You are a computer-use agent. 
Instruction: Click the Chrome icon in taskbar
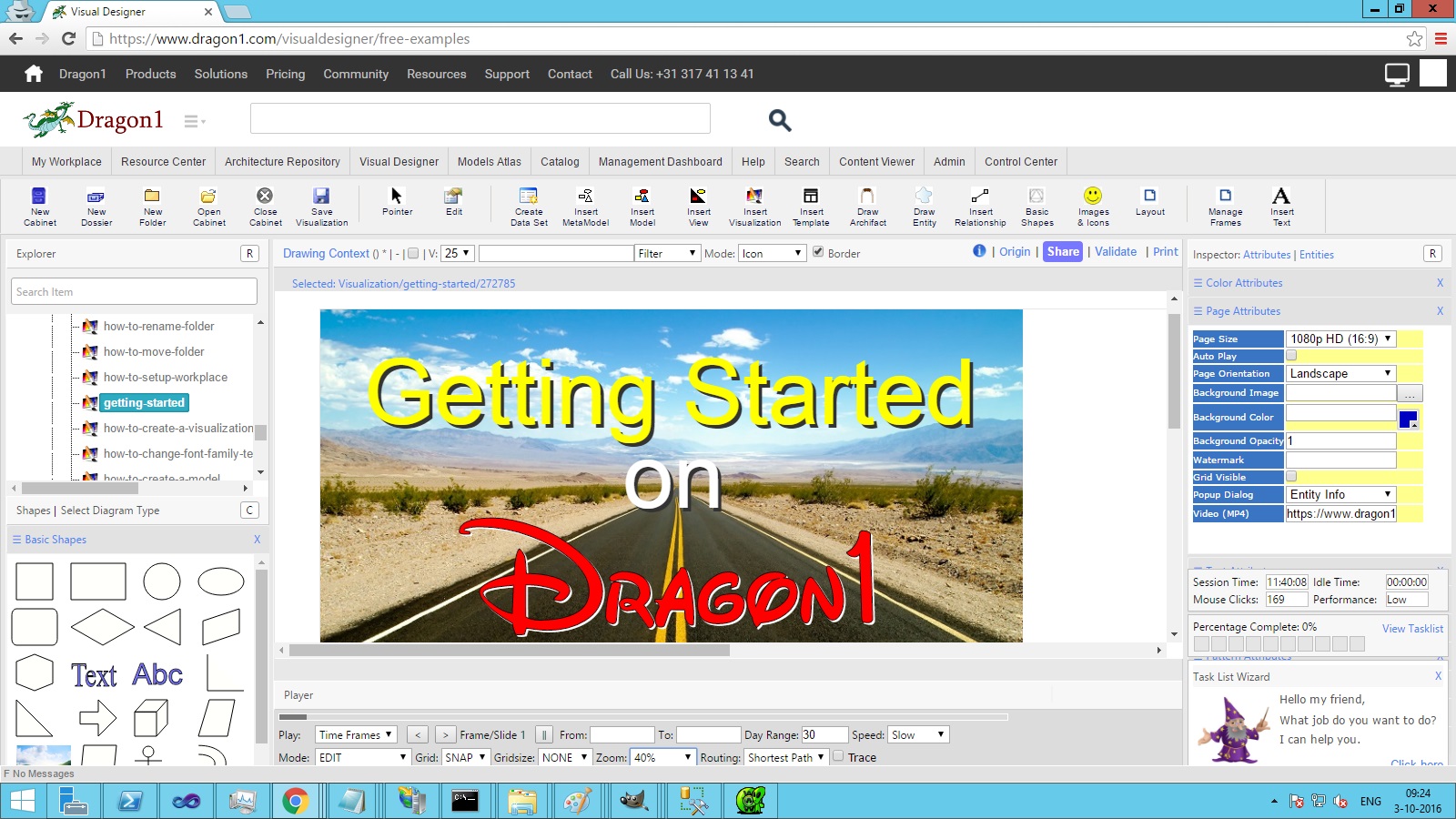tap(295, 801)
